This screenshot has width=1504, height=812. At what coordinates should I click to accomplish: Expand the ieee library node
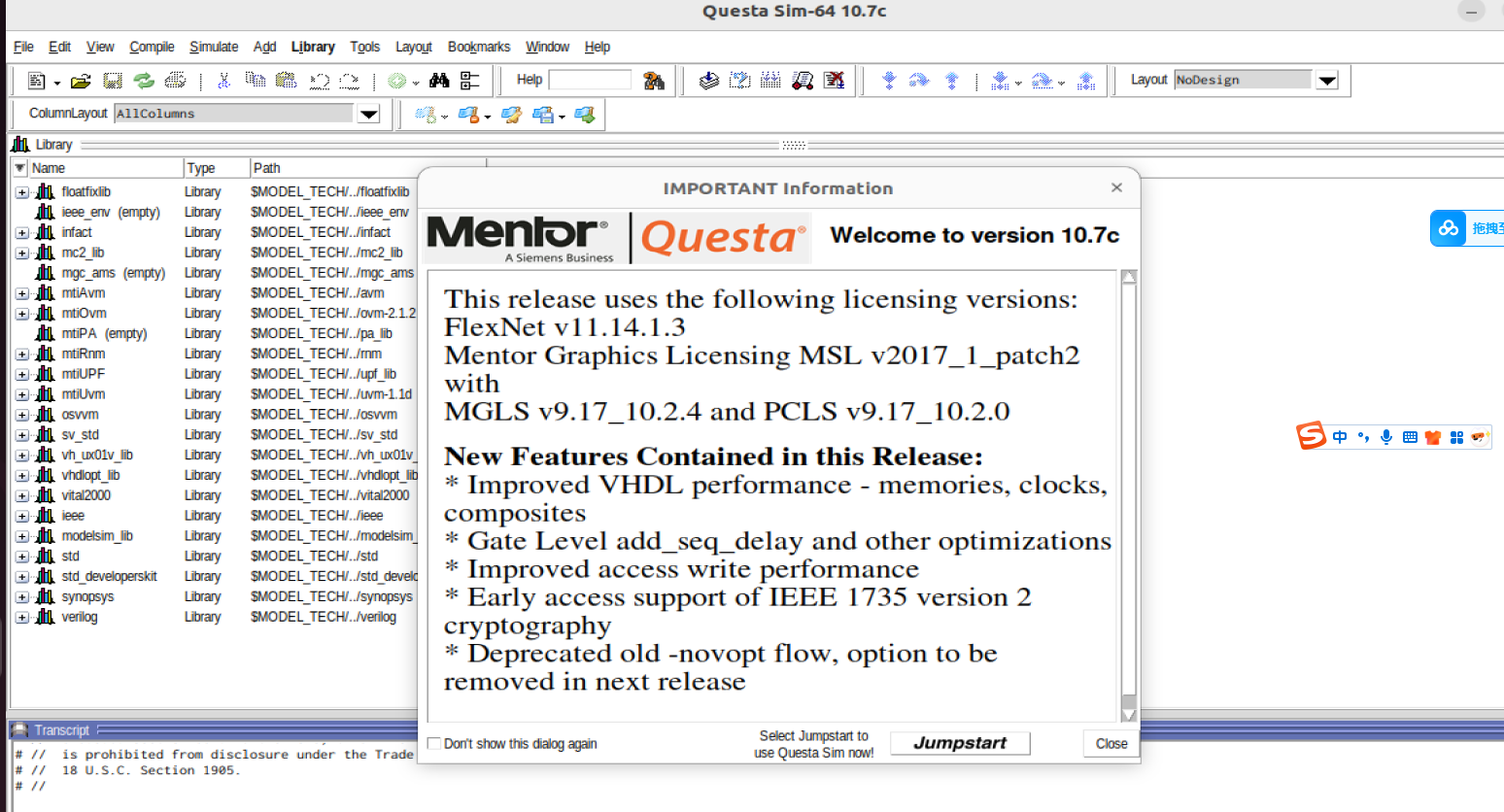21,516
